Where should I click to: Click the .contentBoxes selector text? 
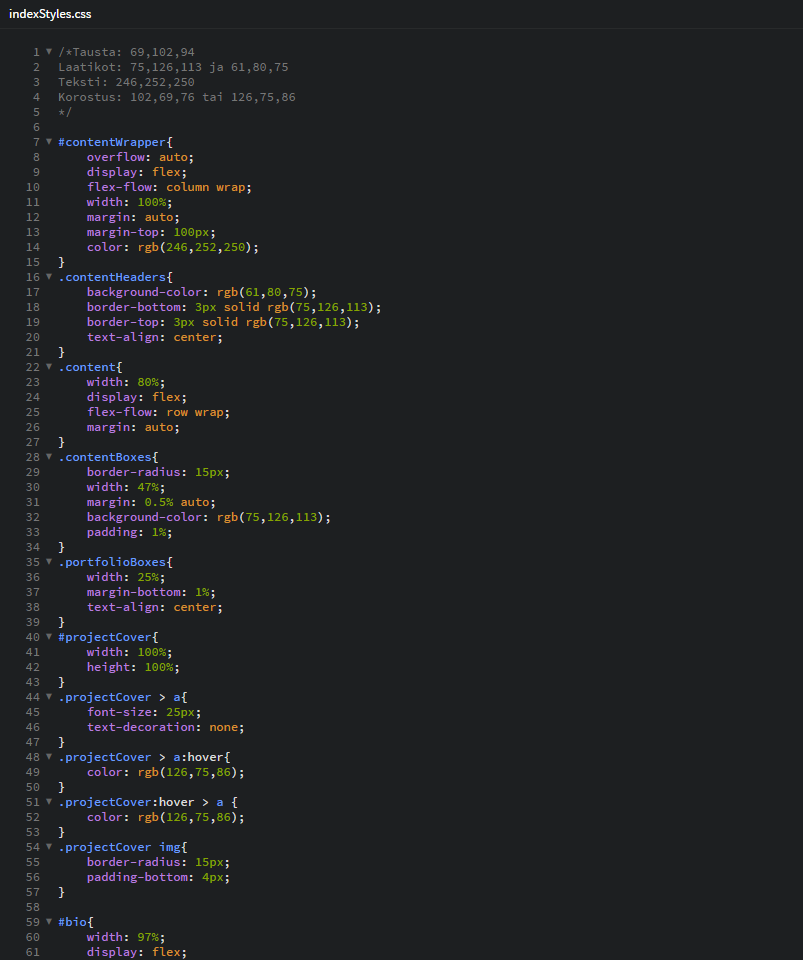(x=105, y=457)
